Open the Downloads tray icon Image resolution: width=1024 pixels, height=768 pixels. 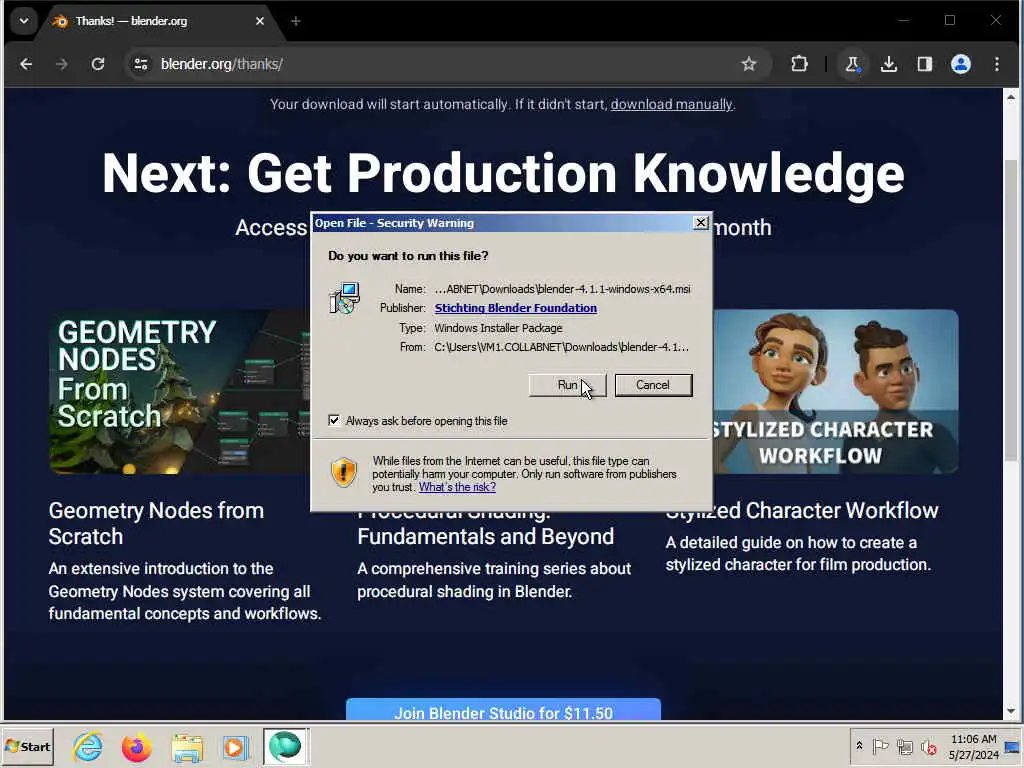pyautogui.click(x=889, y=64)
